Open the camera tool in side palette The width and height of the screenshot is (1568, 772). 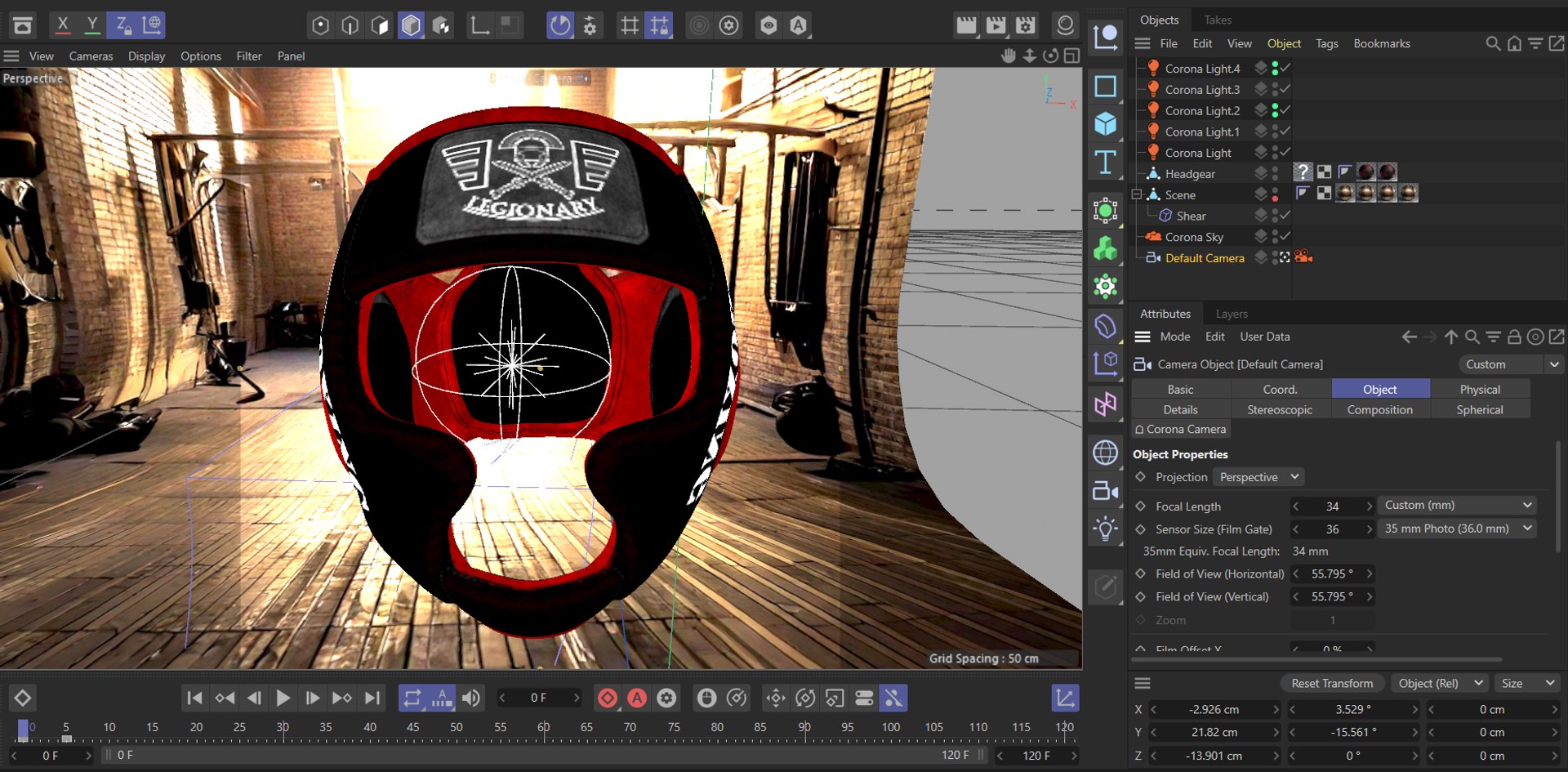tap(1105, 490)
